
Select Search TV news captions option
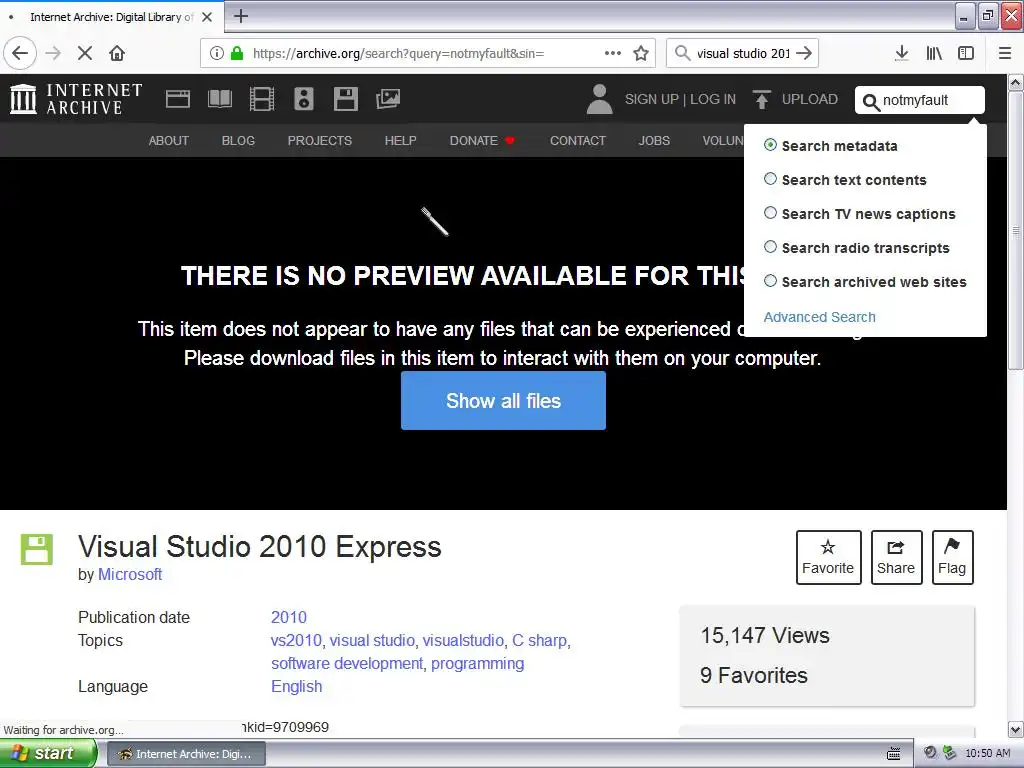(771, 213)
